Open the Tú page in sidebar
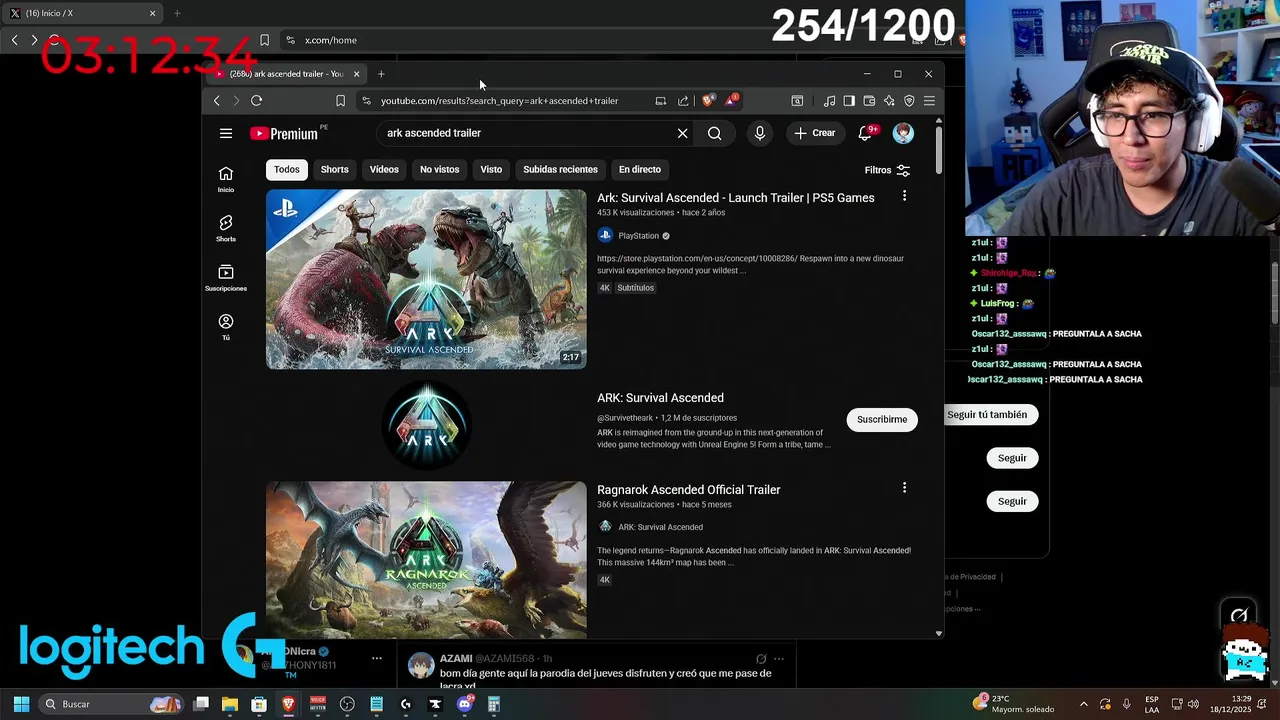1280x720 pixels. pyautogui.click(x=226, y=327)
